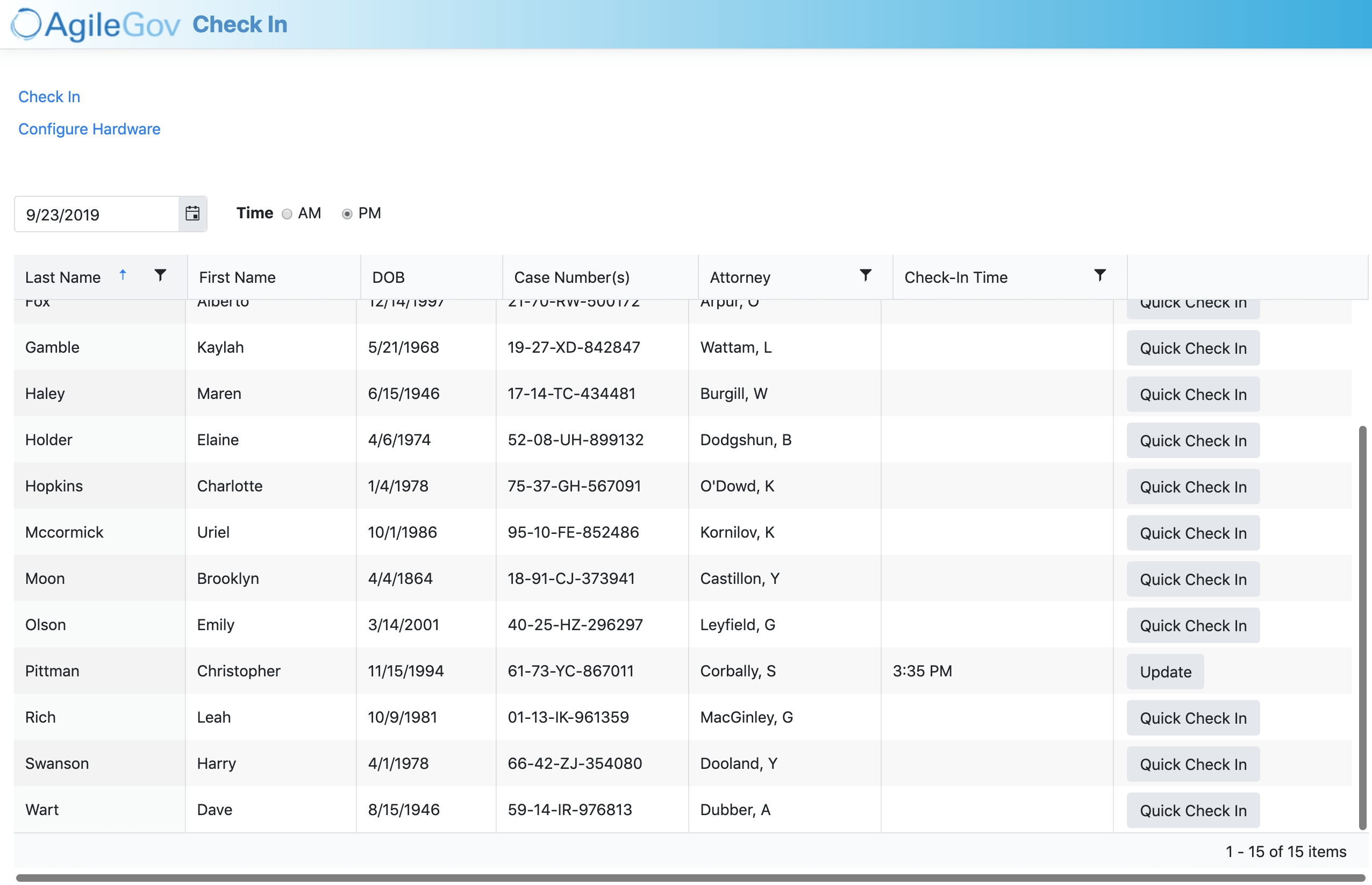Image resolution: width=1372 pixels, height=885 pixels.
Task: Click attorney Wattam, L
Action: tap(735, 347)
